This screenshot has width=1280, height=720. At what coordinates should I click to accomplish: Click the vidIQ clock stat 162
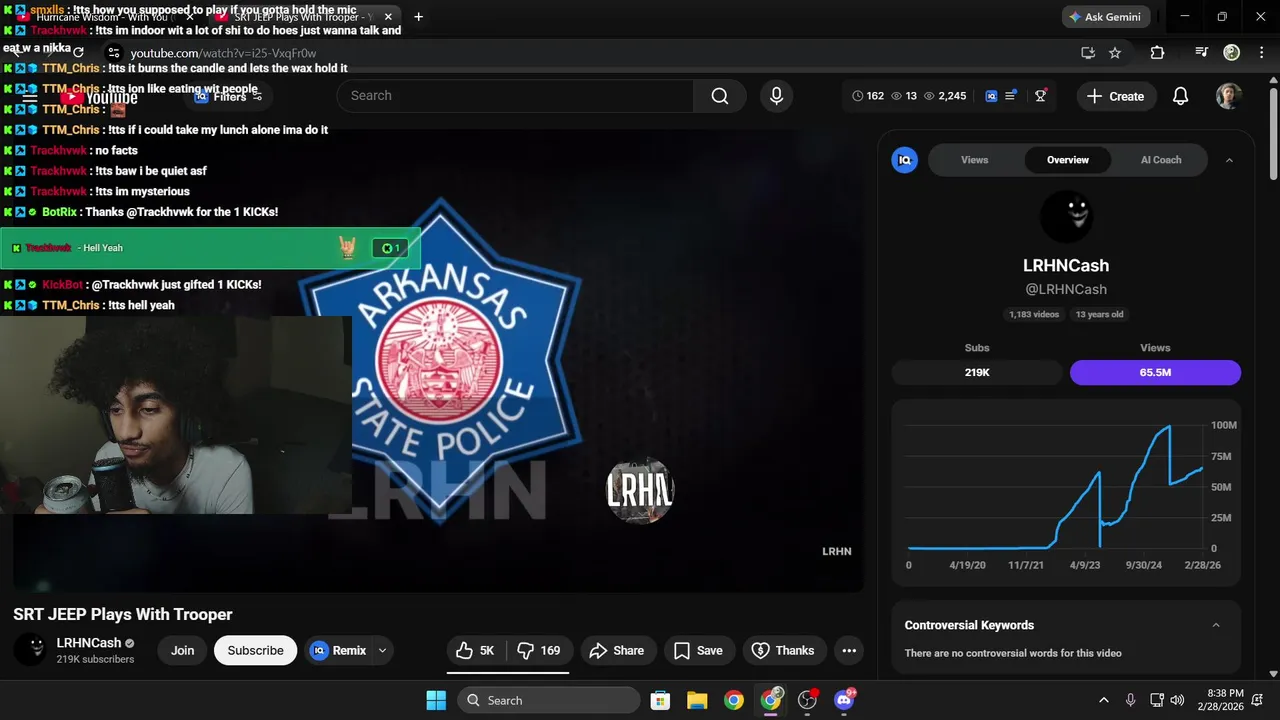click(868, 96)
